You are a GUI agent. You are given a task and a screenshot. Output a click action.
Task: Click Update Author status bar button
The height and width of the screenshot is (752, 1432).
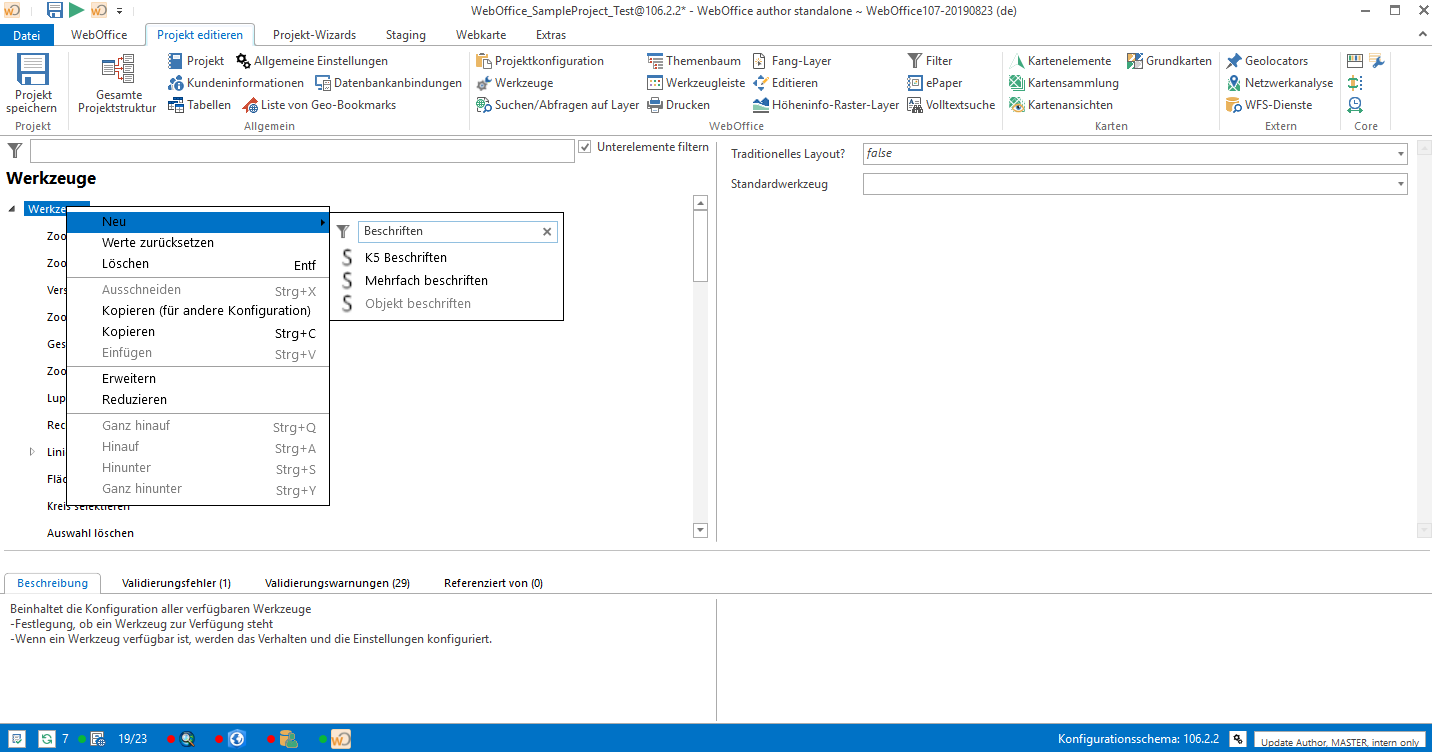click(x=1340, y=742)
